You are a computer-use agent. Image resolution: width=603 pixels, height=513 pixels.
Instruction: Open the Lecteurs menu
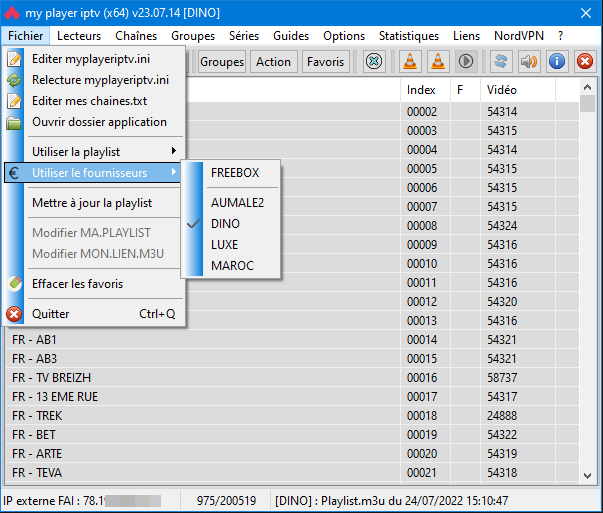tap(79, 36)
